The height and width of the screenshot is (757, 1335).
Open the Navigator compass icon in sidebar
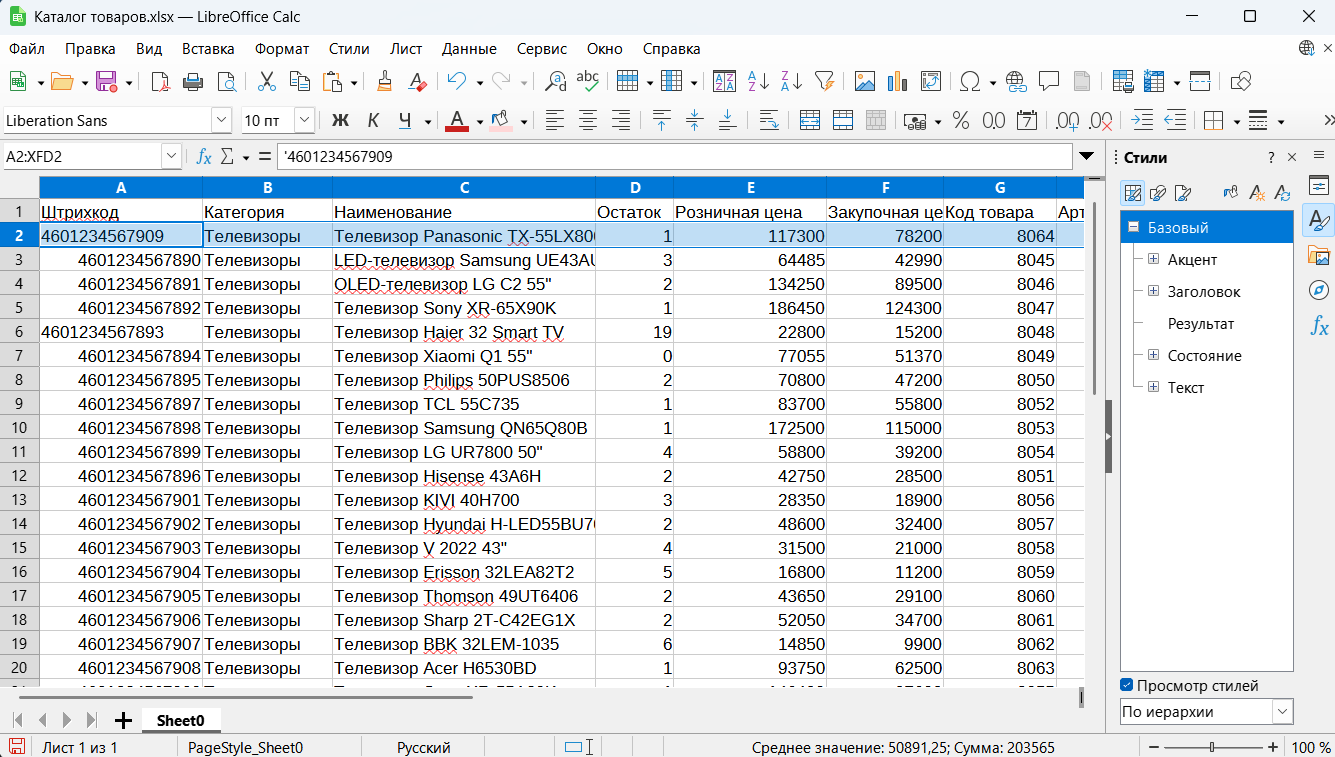pos(1319,290)
